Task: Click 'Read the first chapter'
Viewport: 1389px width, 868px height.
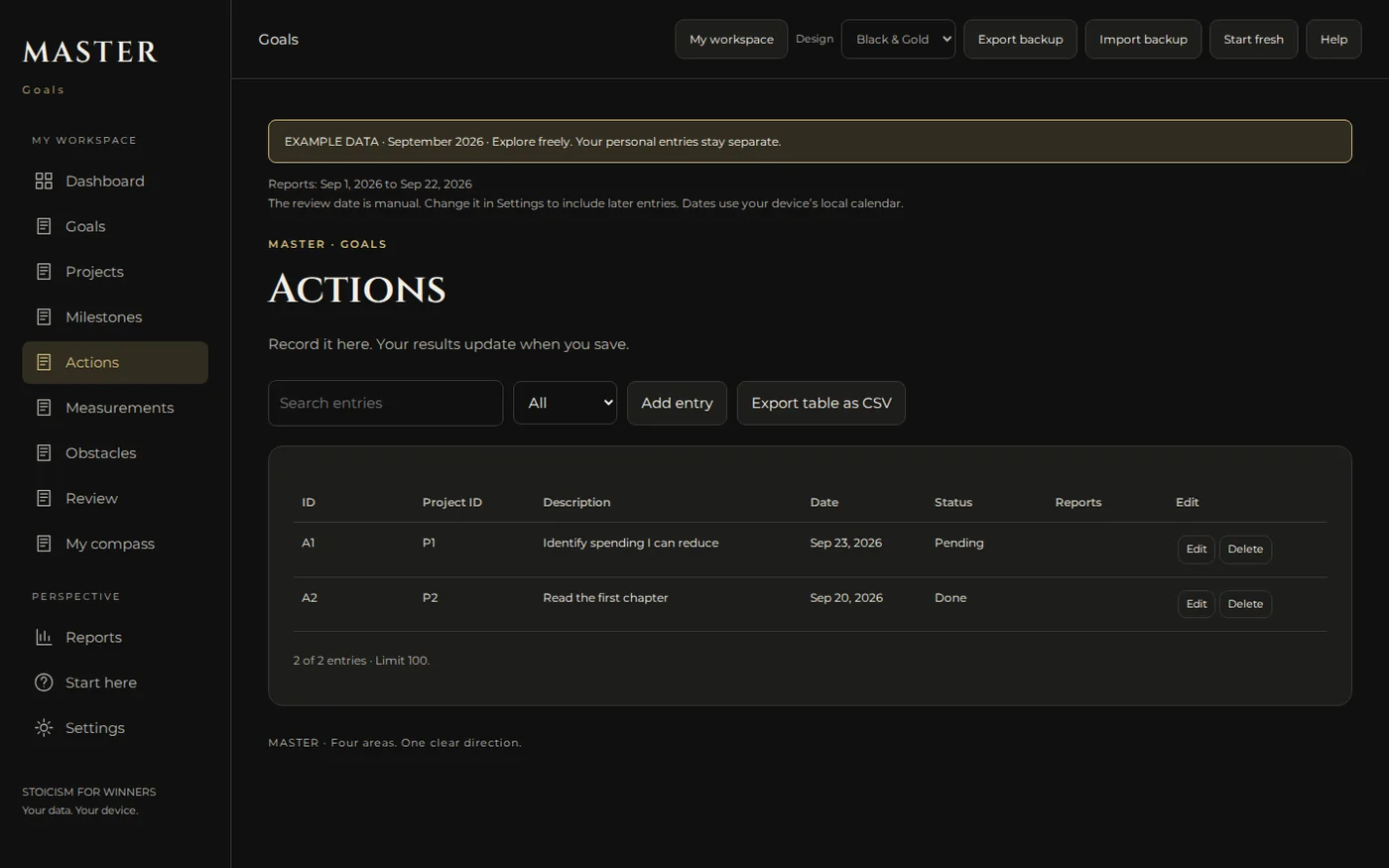Action: [605, 598]
